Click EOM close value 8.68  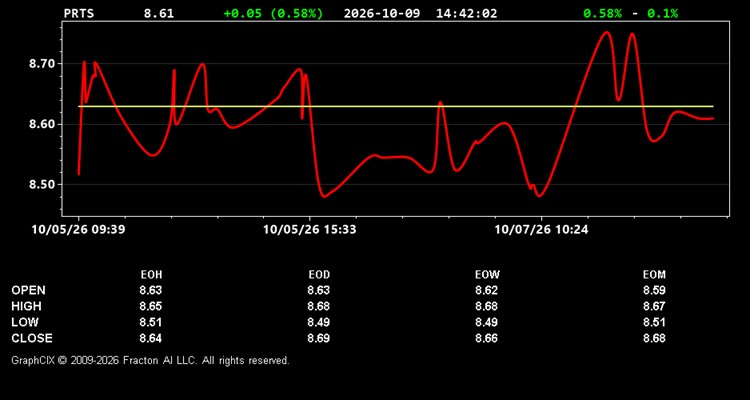tap(654, 338)
